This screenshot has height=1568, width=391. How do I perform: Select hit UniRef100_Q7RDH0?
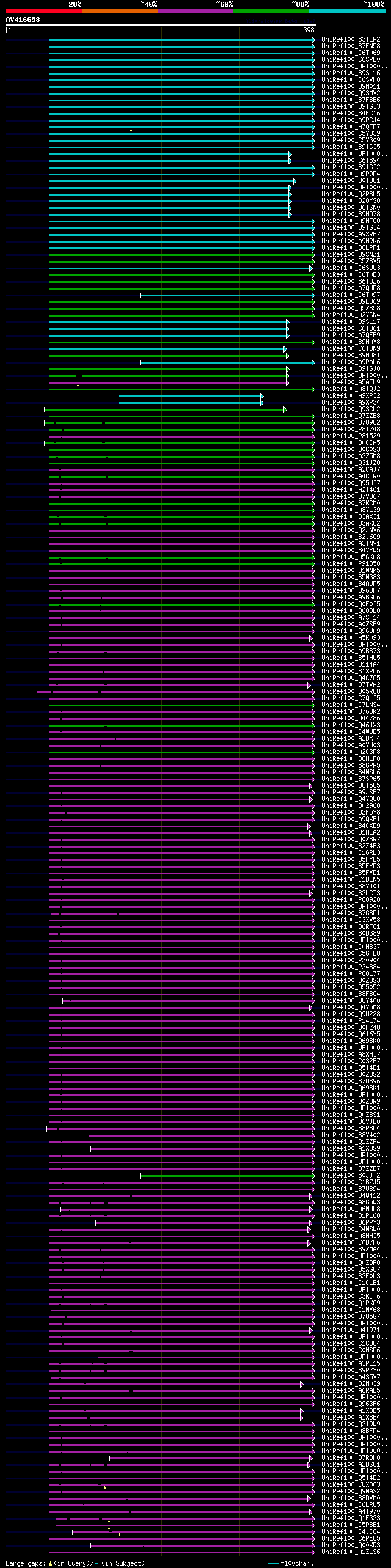click(x=351, y=1458)
